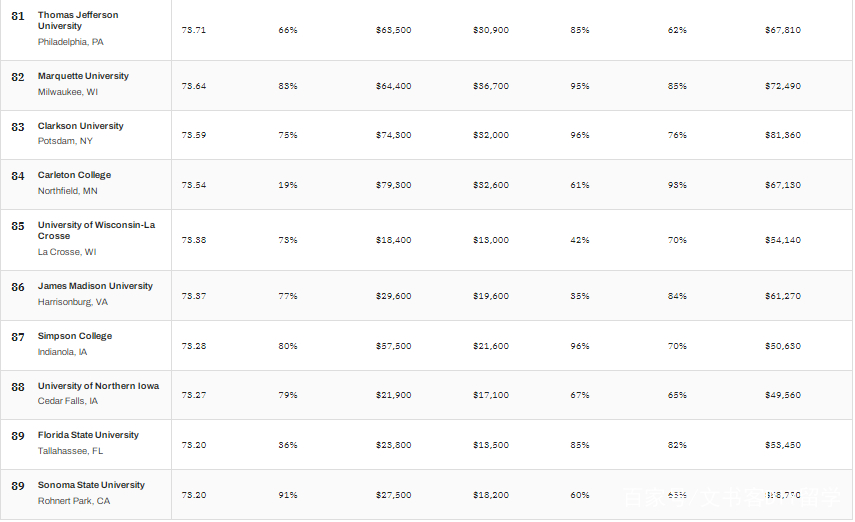Viewport: 855px width, 522px height.
Task: Open Simpson College entry
Action: point(75,336)
